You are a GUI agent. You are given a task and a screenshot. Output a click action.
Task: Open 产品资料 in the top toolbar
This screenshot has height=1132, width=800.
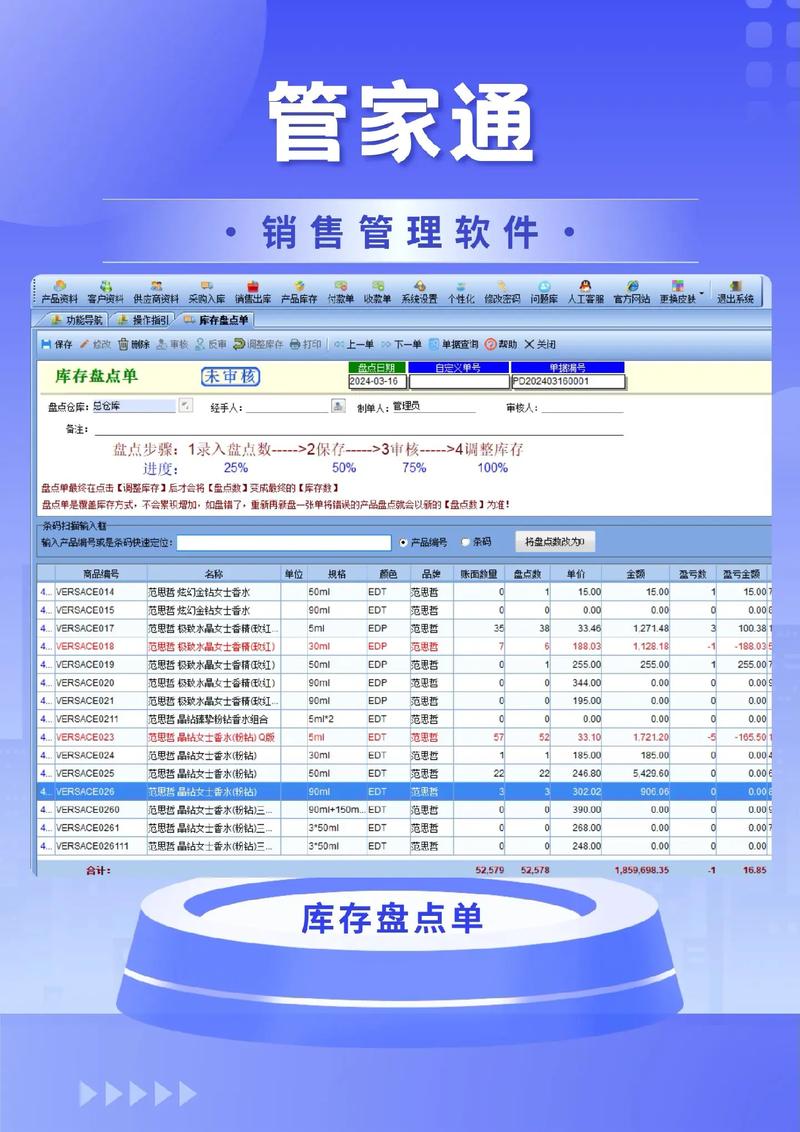59,292
